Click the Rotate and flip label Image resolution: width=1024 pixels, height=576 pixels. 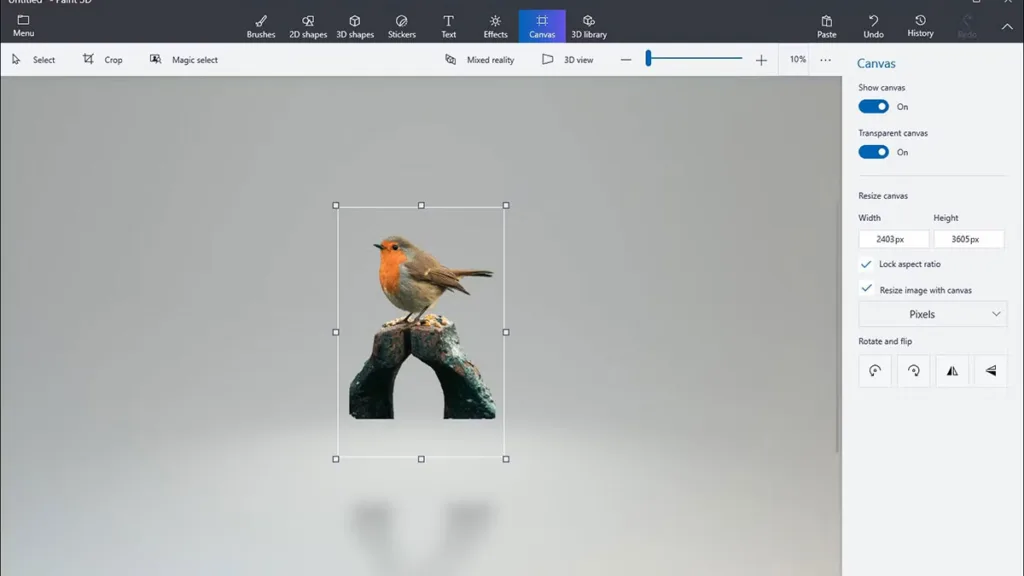click(x=885, y=341)
